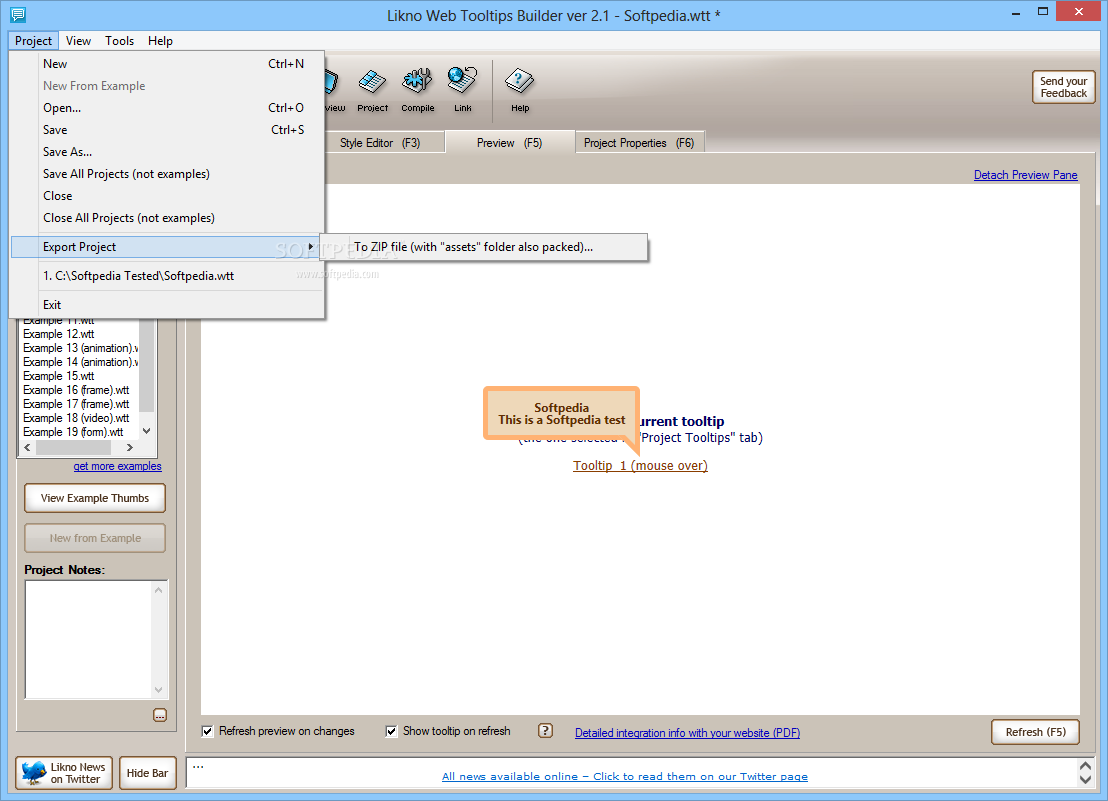Click the Compile toolbar icon
The image size is (1108, 801).
(x=418, y=90)
